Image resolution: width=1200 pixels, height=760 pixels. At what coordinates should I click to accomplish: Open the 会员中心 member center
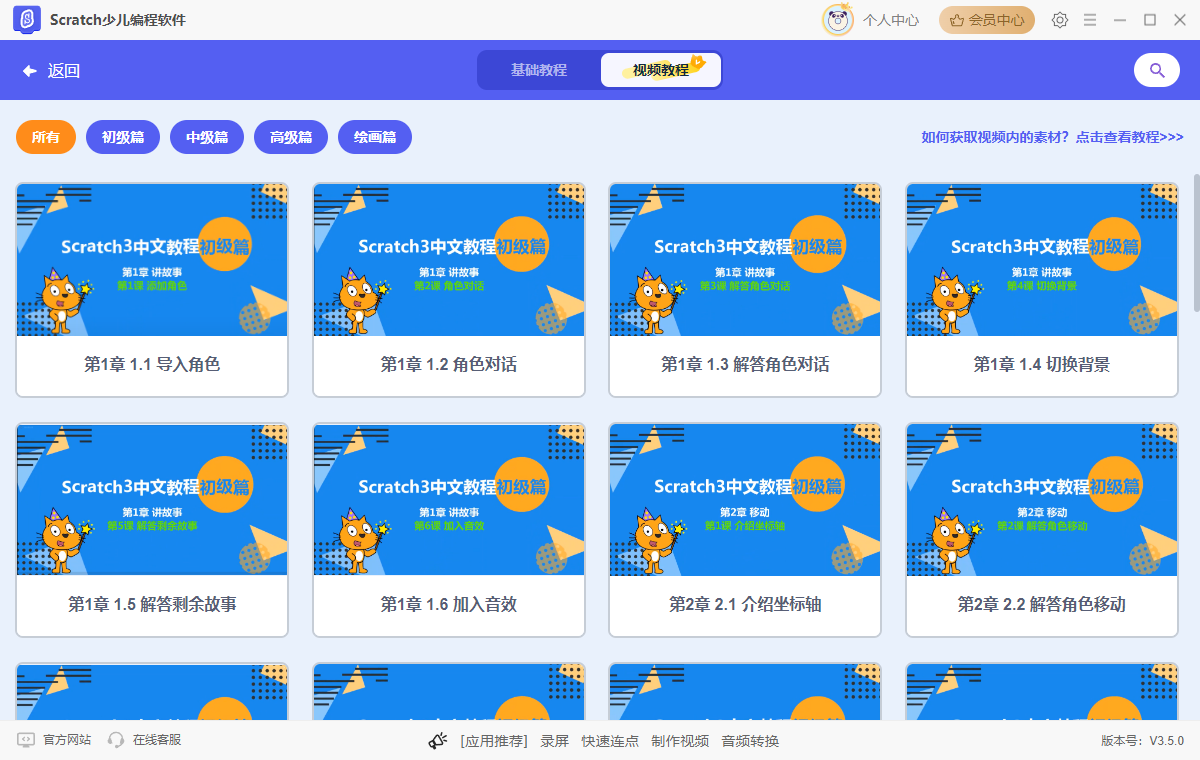point(986,19)
